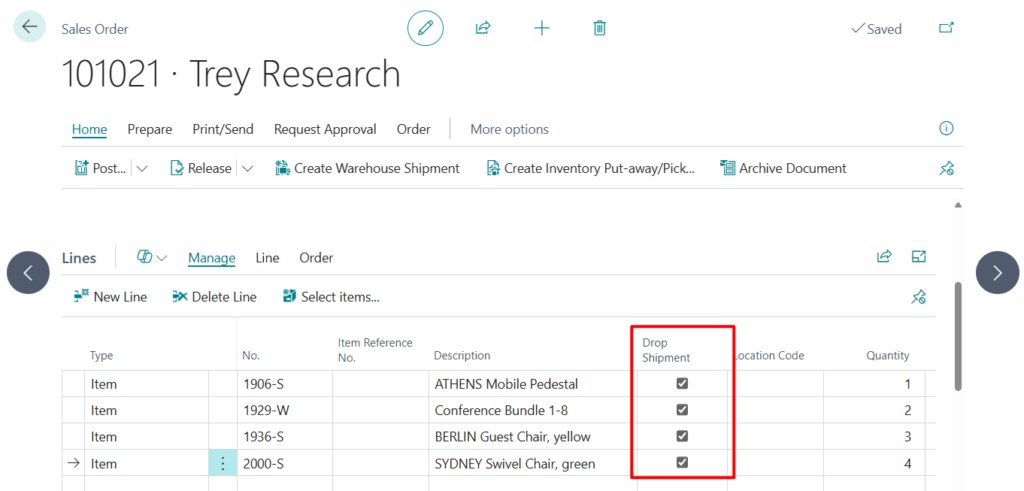The image size is (1024, 491).
Task: Click Create Inventory Put-away/Pick action
Action: 591,168
